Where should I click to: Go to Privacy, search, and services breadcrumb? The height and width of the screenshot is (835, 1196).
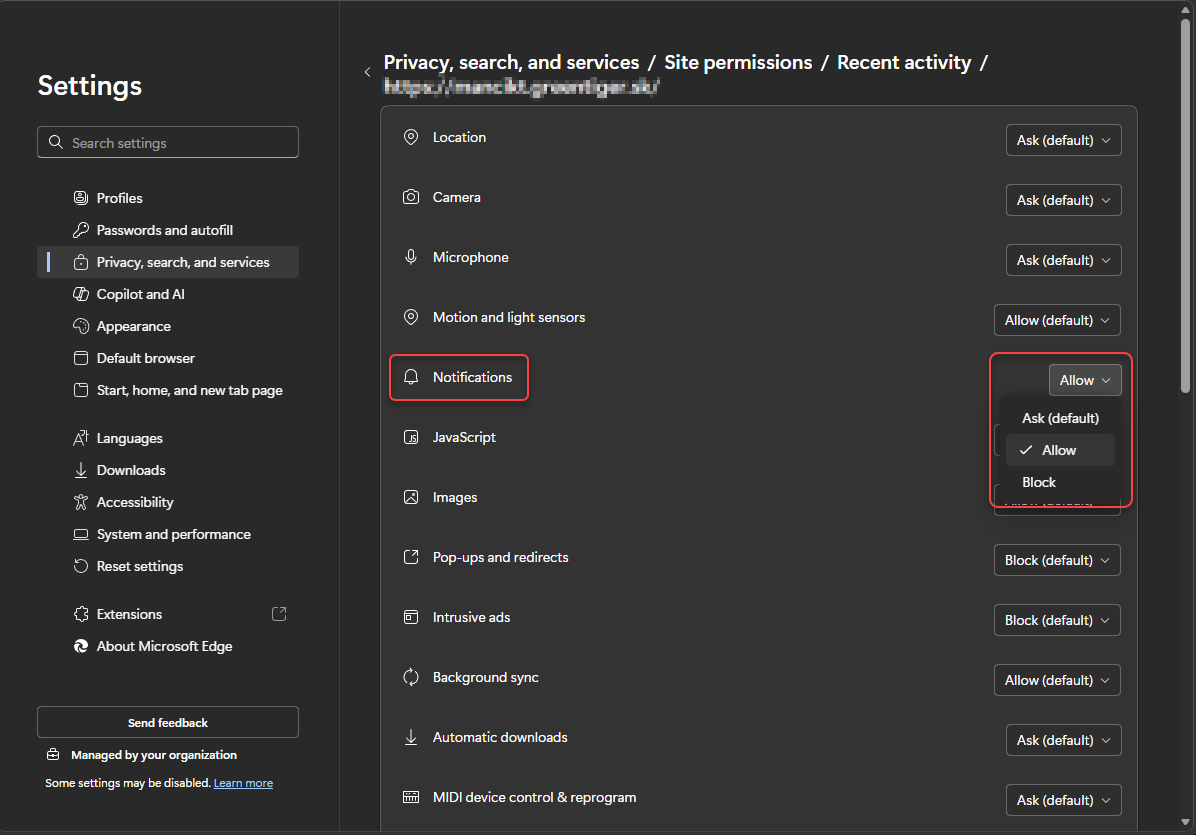[511, 63]
